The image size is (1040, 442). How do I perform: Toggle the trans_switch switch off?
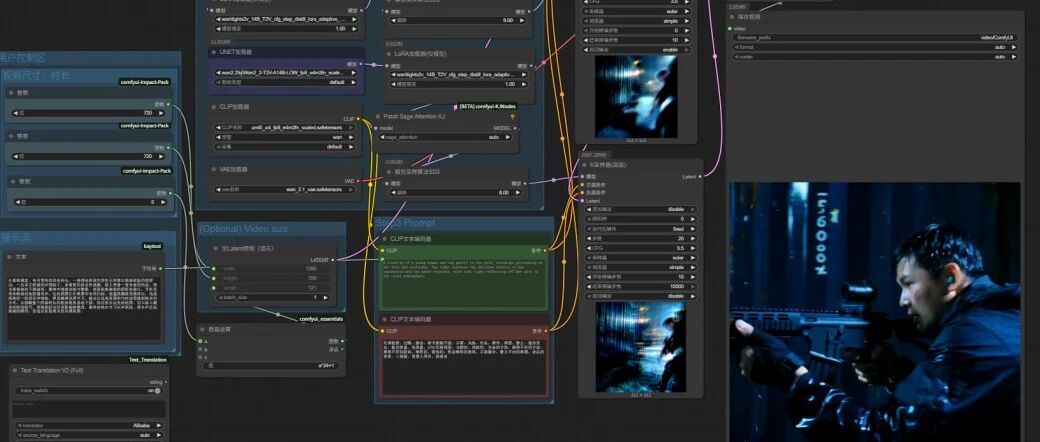tap(157, 391)
